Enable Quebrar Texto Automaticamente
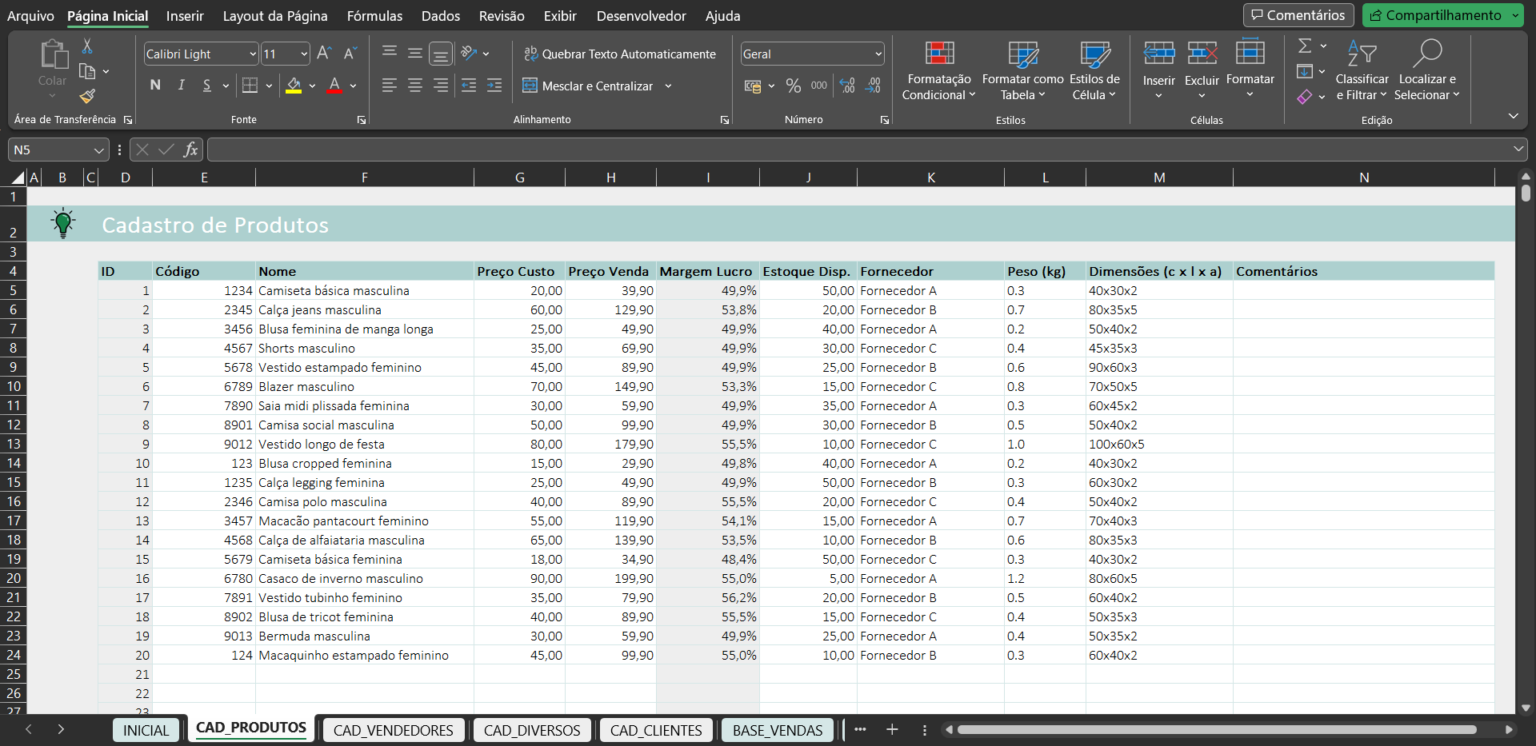Viewport: 1536px width, 746px height. pos(620,53)
